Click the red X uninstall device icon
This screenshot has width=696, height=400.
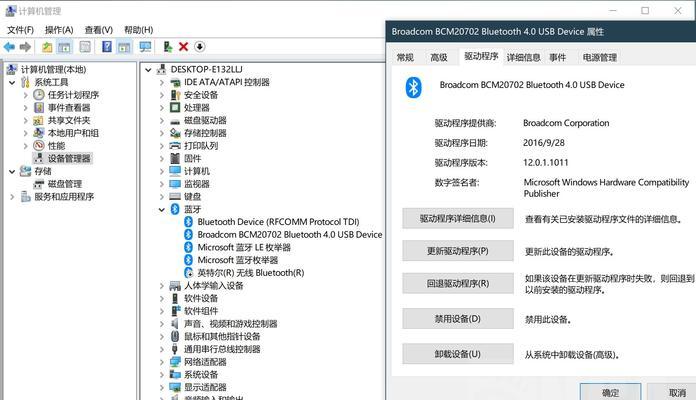183,47
